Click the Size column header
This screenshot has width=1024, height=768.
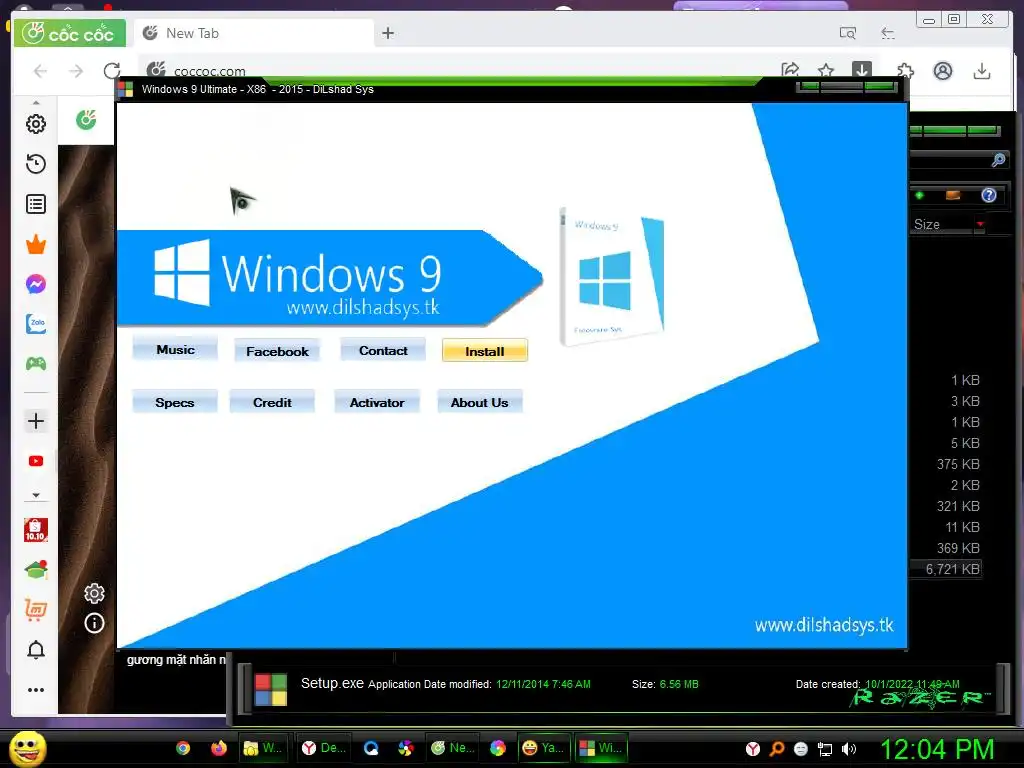927,224
